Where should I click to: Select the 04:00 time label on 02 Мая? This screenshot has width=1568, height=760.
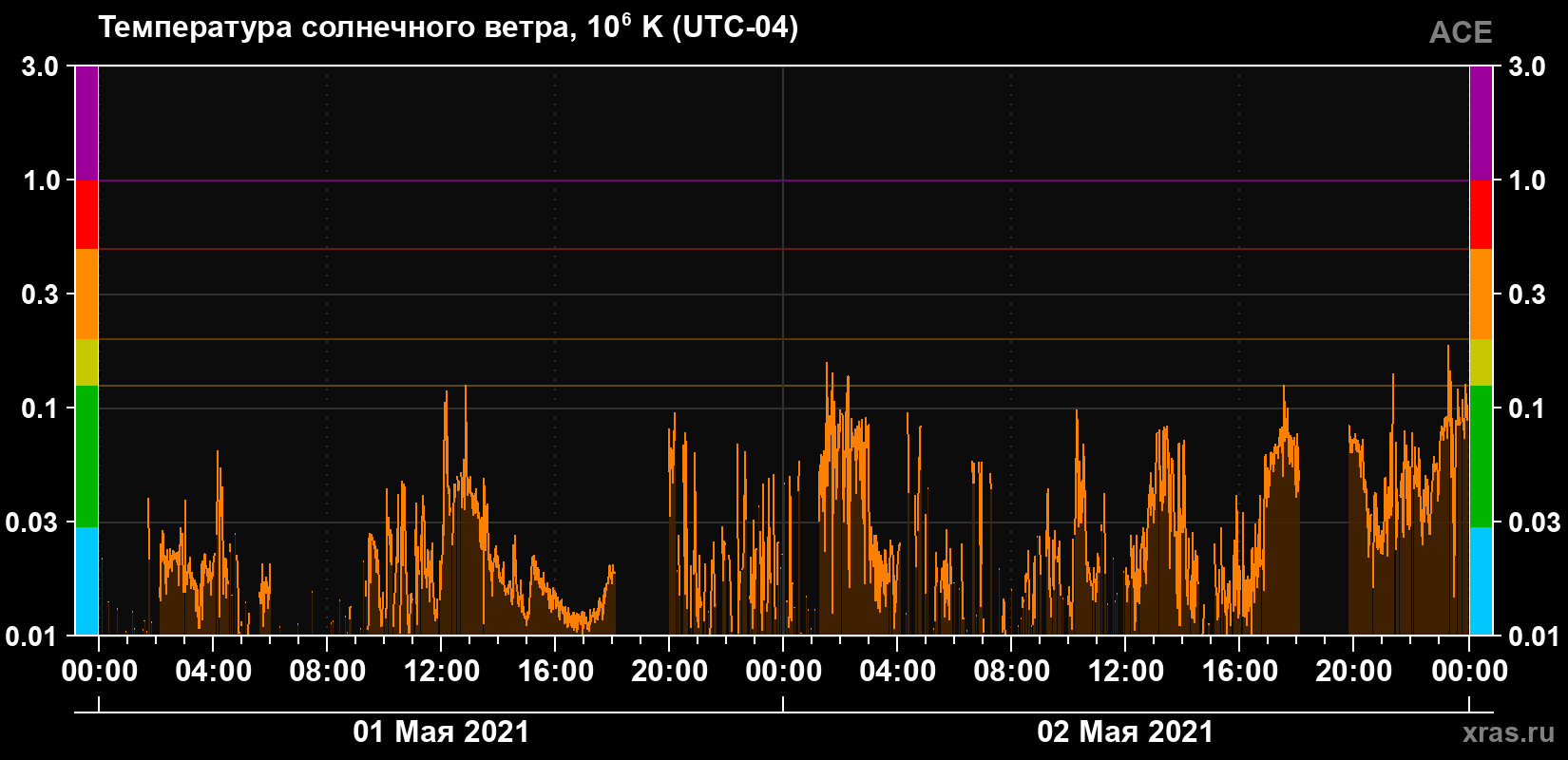pos(898,672)
